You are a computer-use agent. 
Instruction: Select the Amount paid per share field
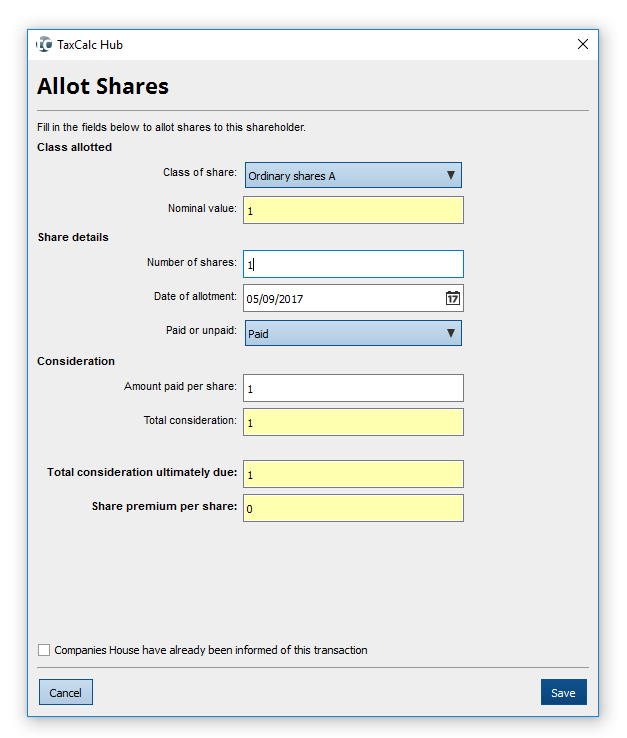coord(353,388)
